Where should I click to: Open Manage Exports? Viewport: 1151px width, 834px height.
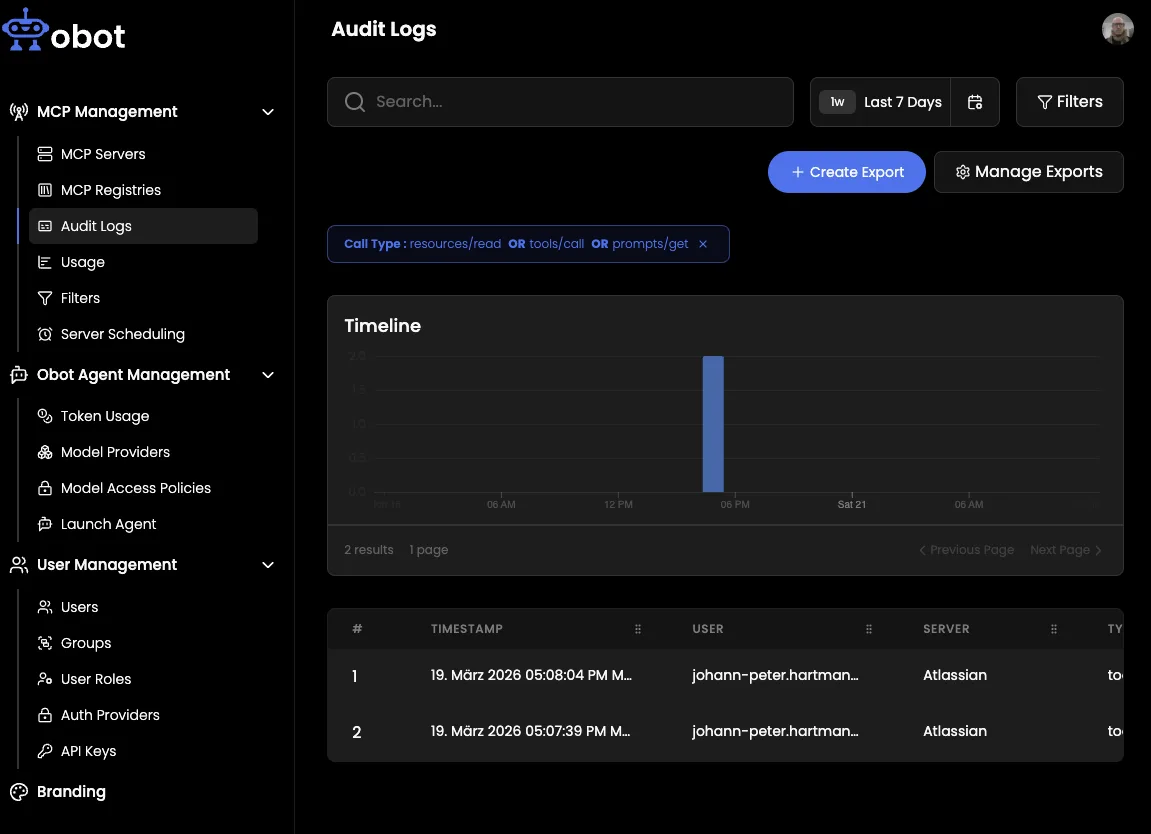1028,172
